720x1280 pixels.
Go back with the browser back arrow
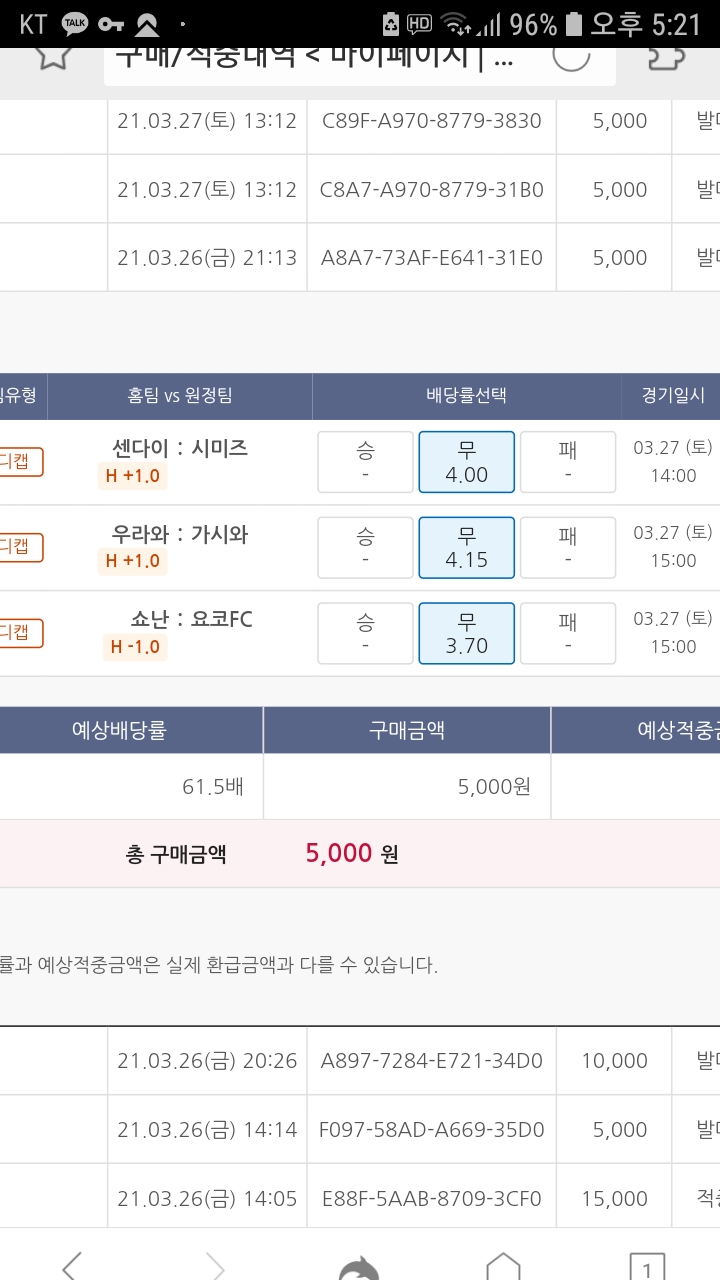click(72, 1263)
